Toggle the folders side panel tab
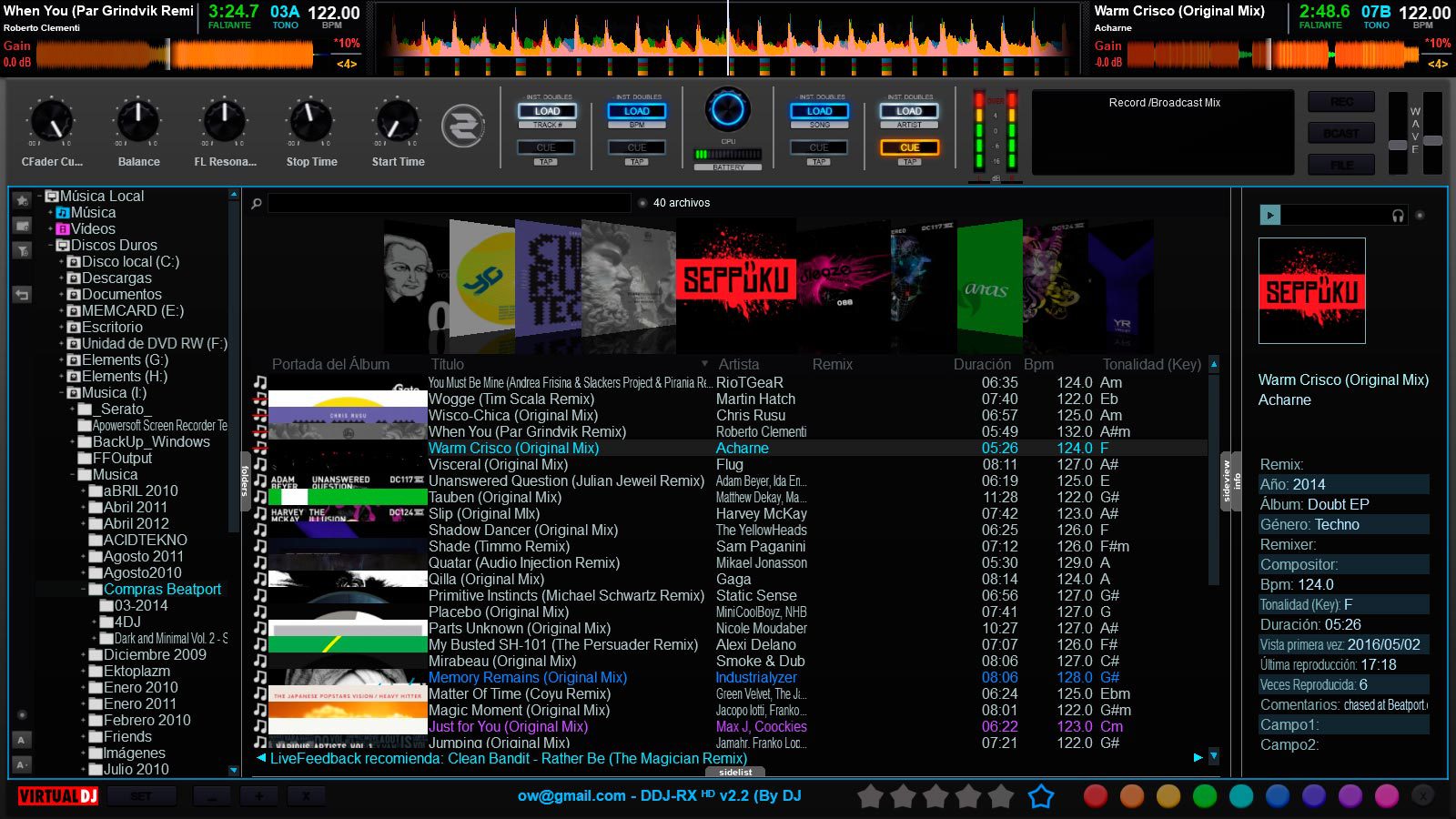The image size is (1456, 819). pos(245,480)
